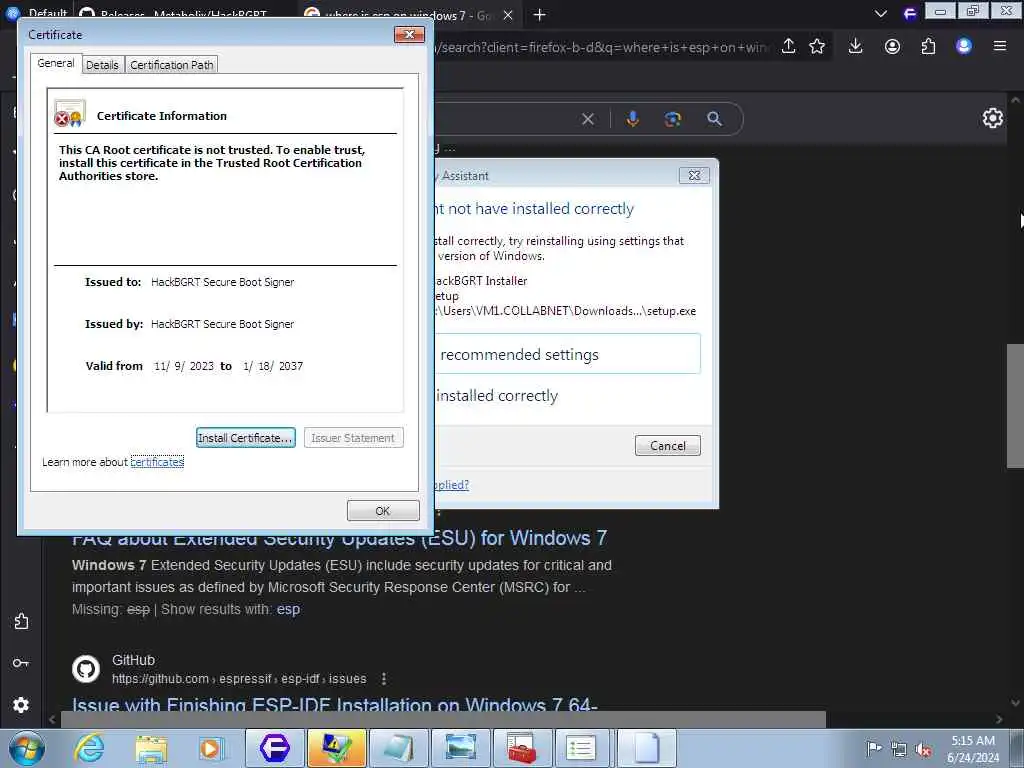
Task: Open the certificates help link
Action: pos(157,462)
